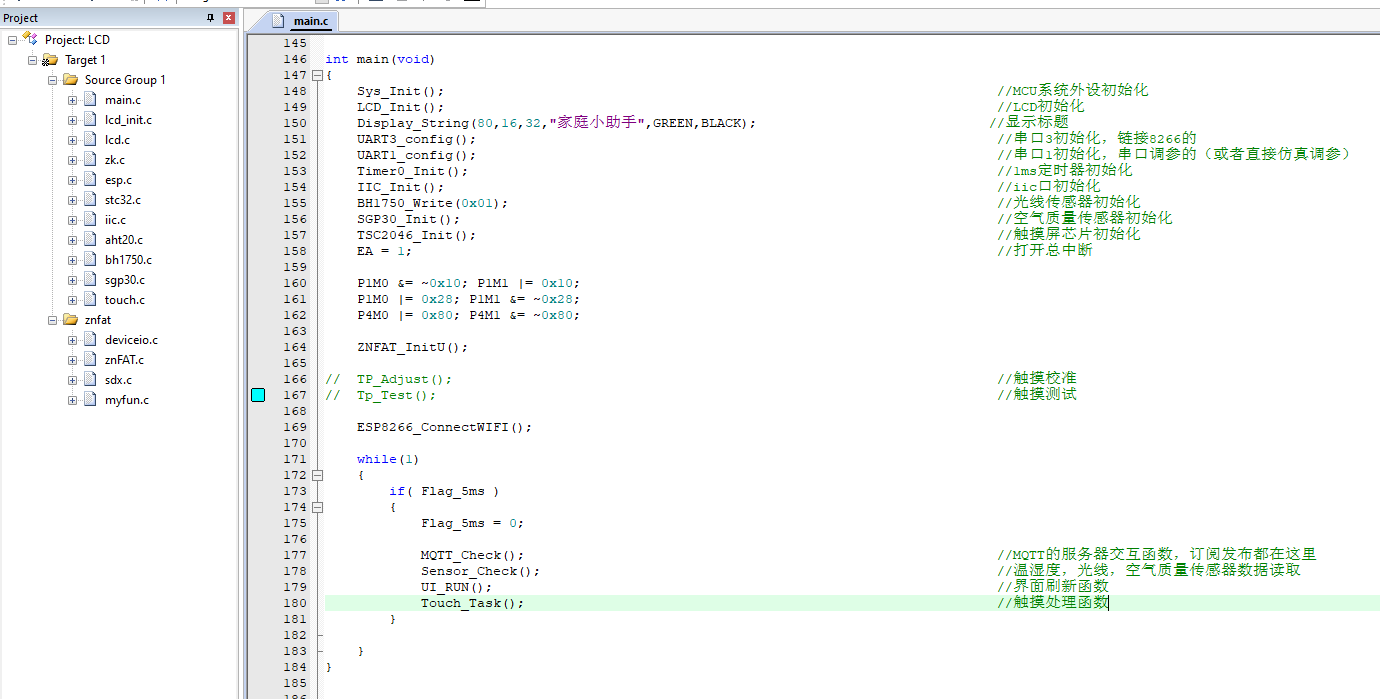Fold the if block at line 174
The image size is (1380, 699).
coord(317,507)
